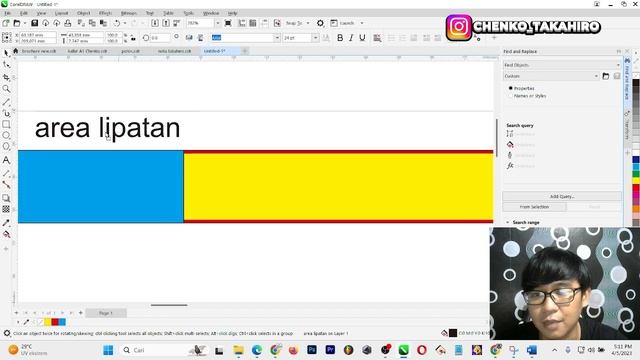Add a new page with plus button
Image resolution: width=640 pixels, height=360 pixels.
pyautogui.click(x=80, y=313)
